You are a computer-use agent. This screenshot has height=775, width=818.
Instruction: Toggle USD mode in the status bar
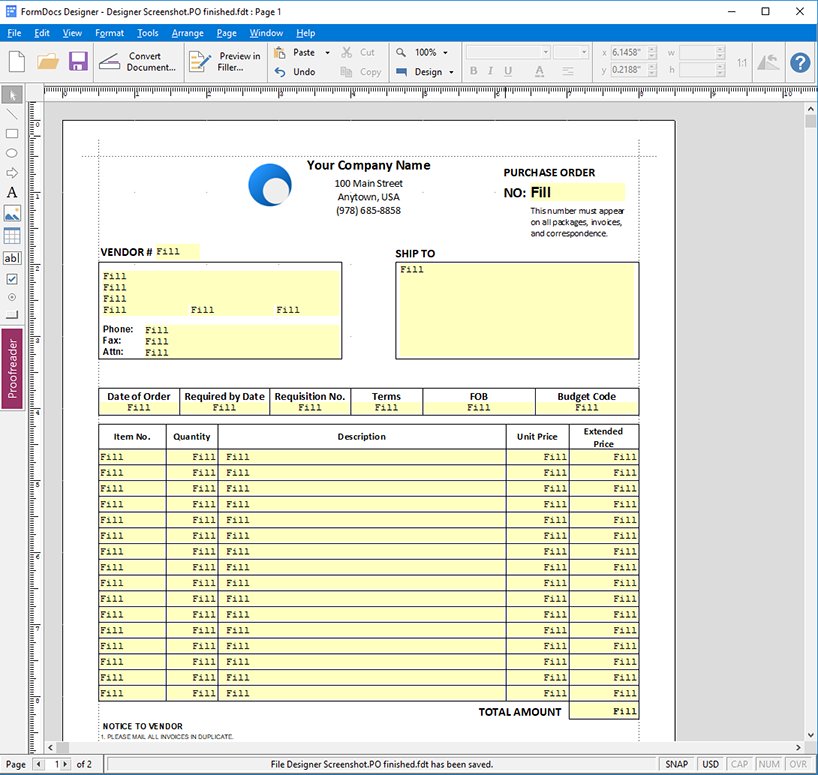(x=712, y=763)
